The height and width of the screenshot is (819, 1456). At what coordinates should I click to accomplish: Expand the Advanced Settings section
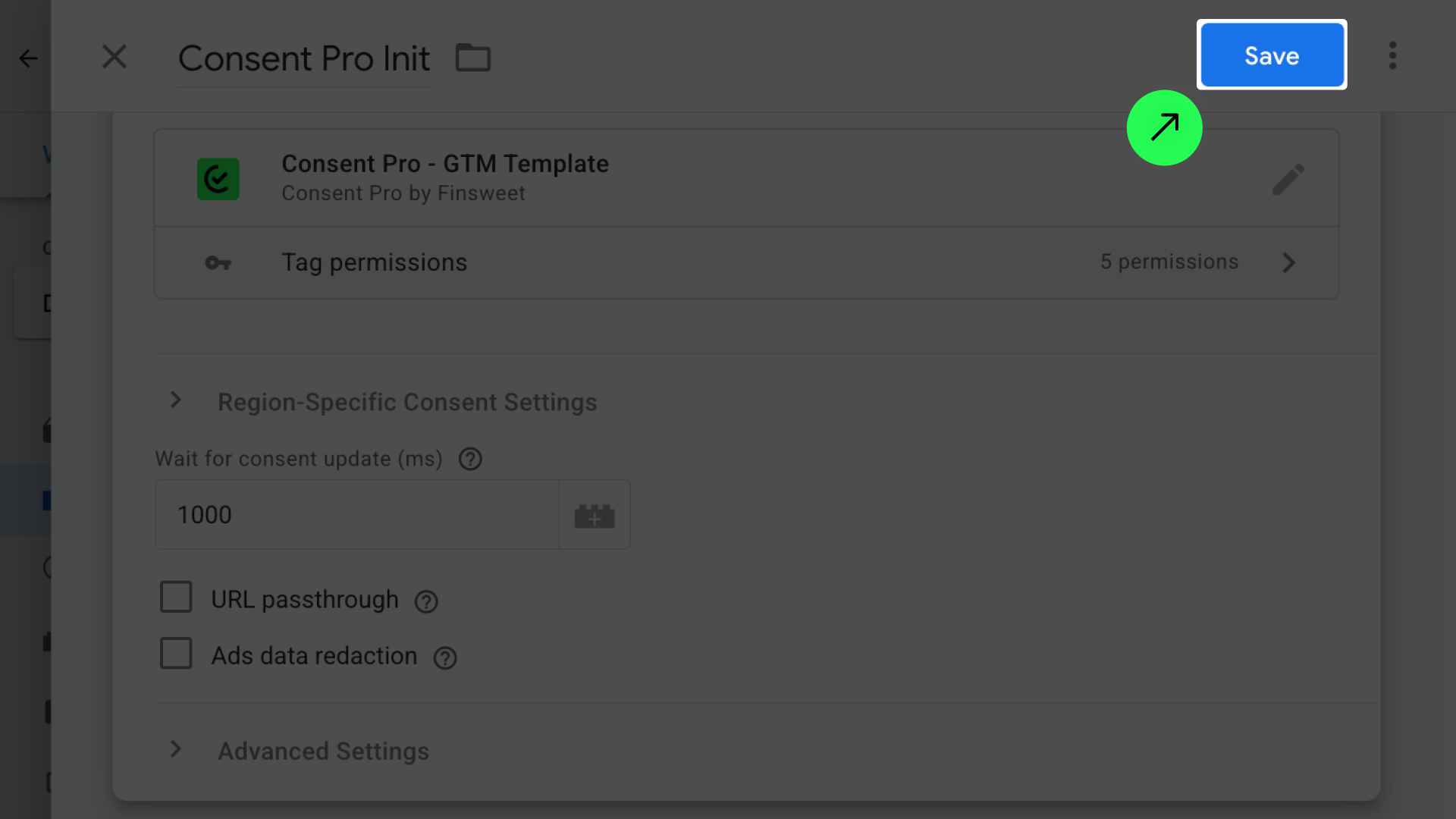(x=176, y=750)
